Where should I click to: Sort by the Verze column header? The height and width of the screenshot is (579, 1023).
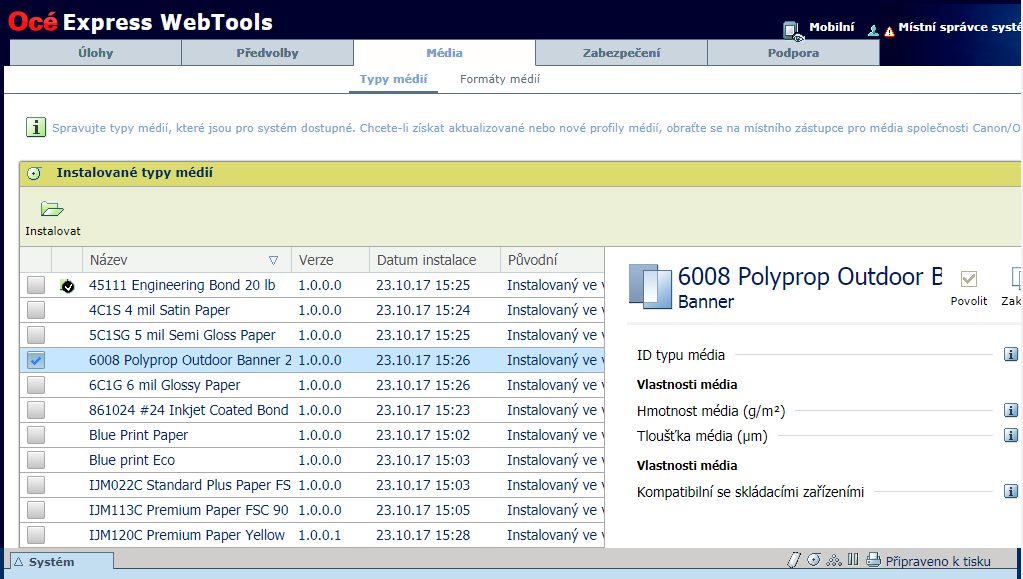[x=330, y=260]
